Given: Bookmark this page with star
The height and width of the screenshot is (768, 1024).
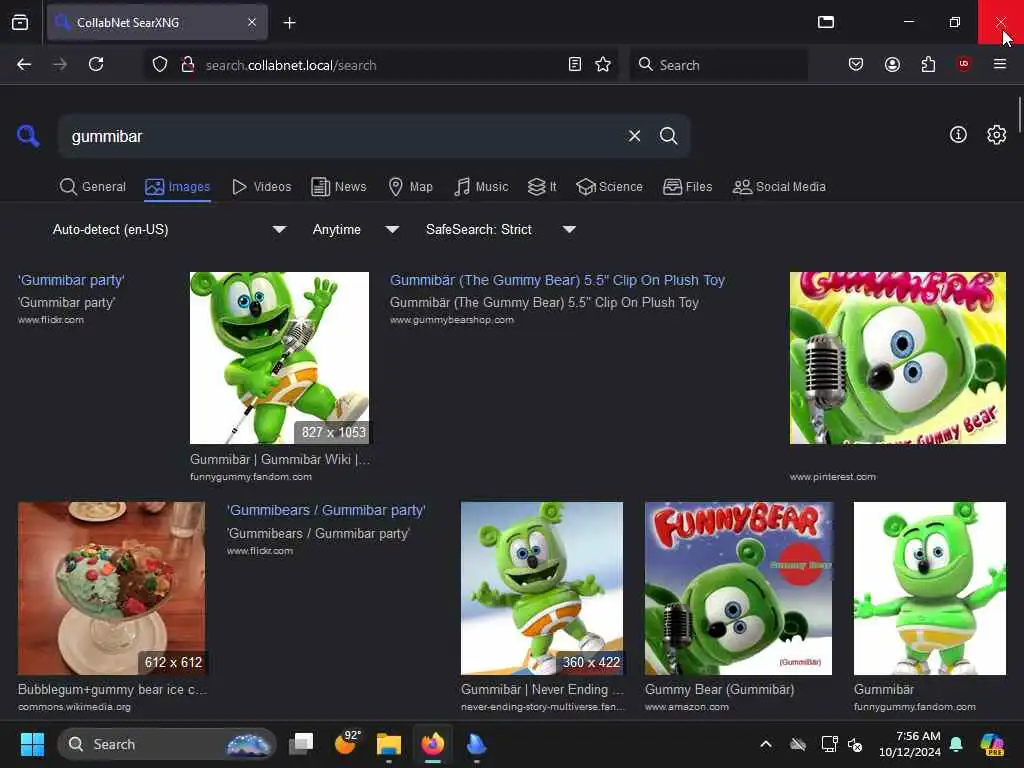Looking at the screenshot, I should click(x=603, y=65).
